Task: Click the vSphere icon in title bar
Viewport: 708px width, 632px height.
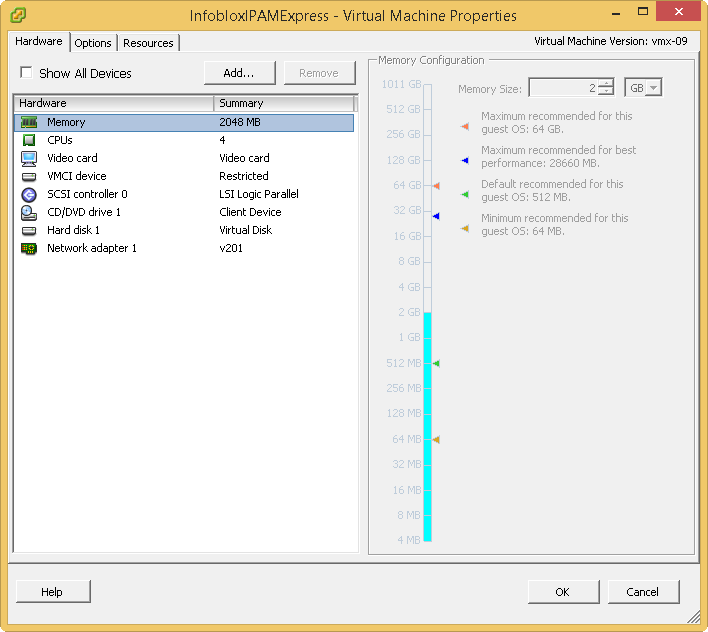Action: 18,15
